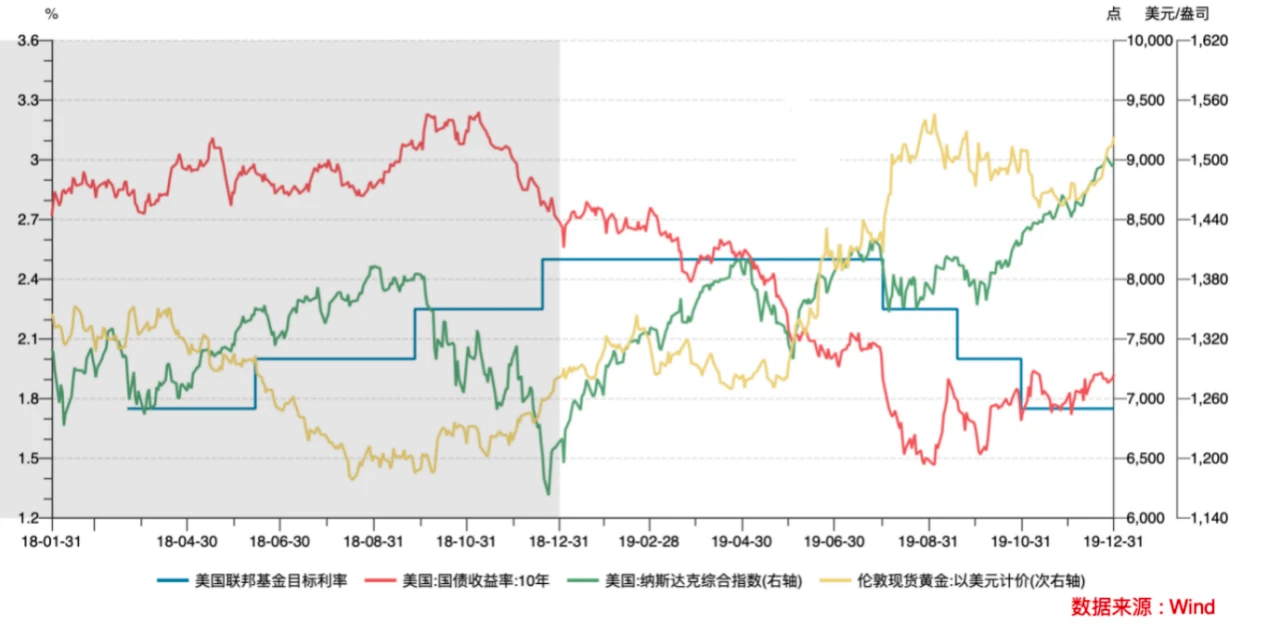Click the 10,000 tick on the right axis
Screen dimensions: 1268x637
pos(1146,41)
